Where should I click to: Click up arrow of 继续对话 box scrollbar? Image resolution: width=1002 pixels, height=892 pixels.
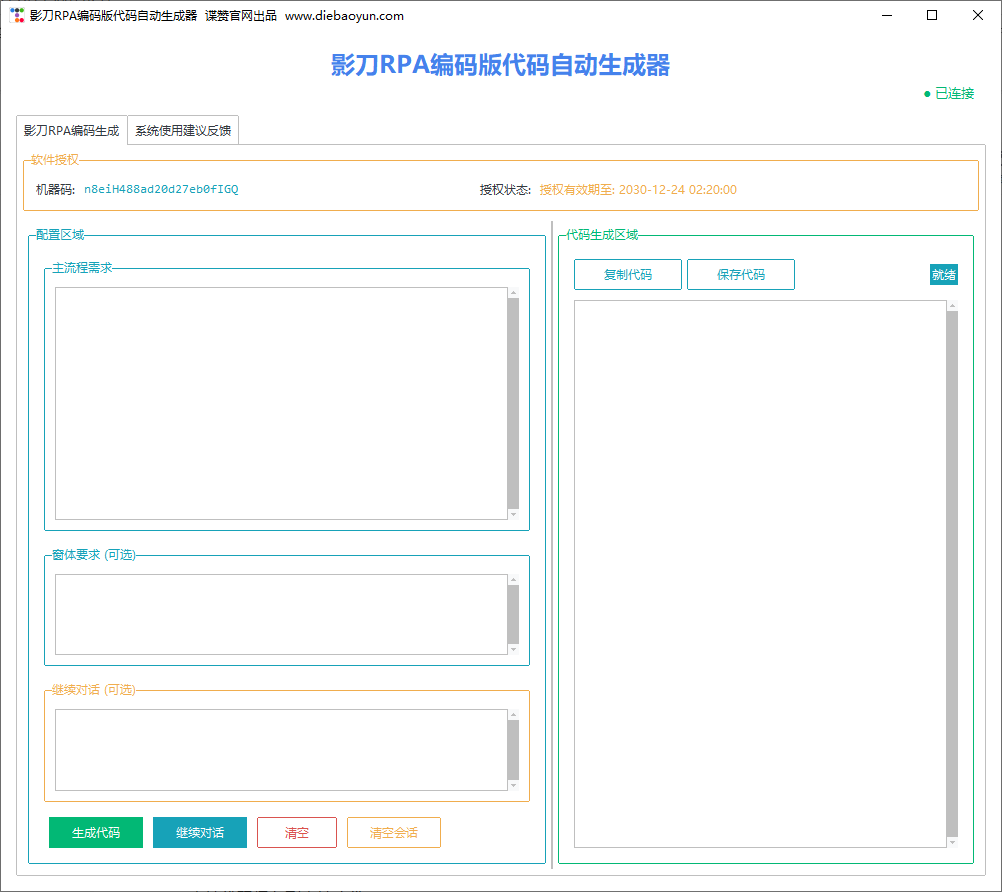click(513, 714)
